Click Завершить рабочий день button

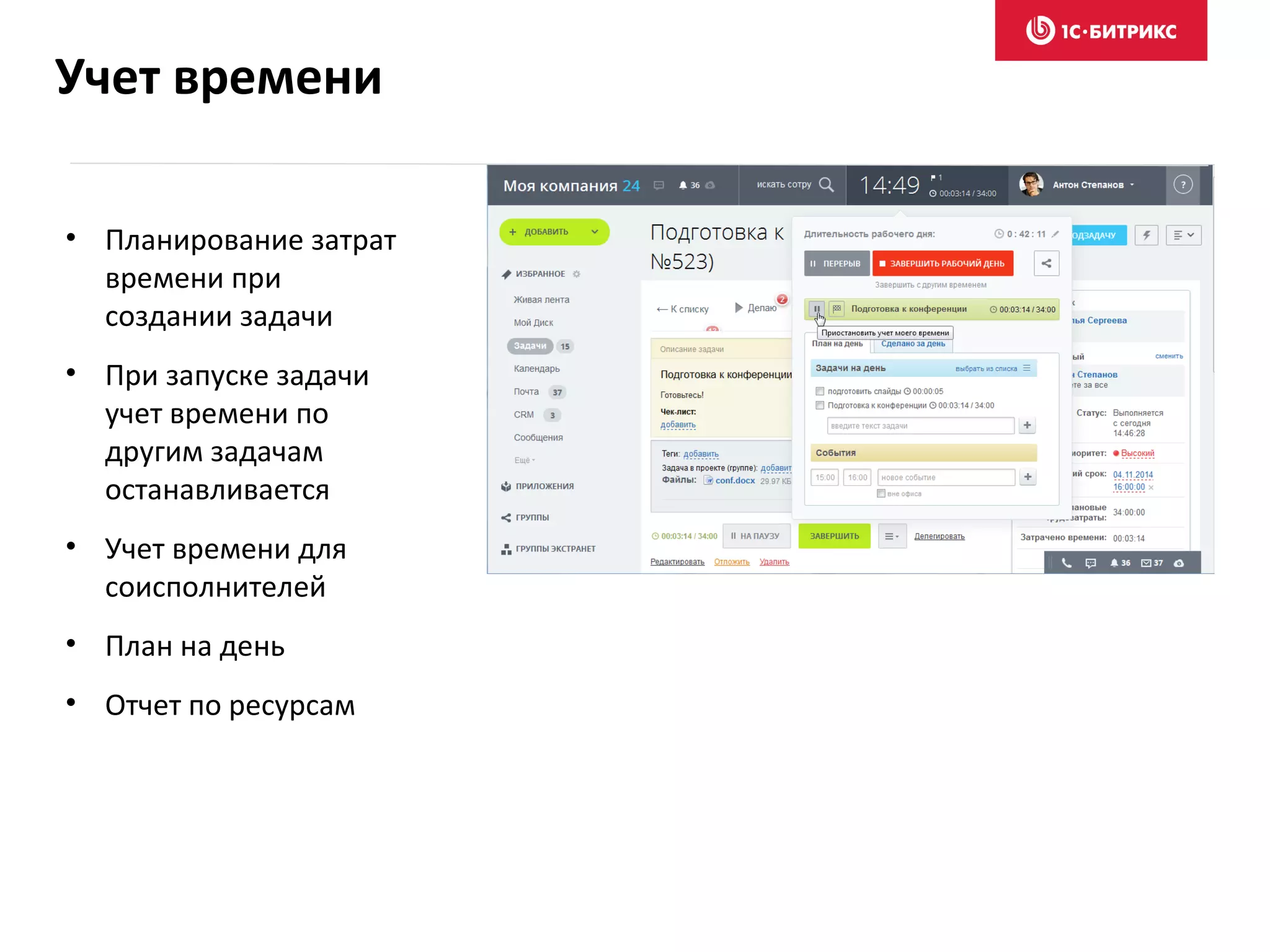coord(943,263)
